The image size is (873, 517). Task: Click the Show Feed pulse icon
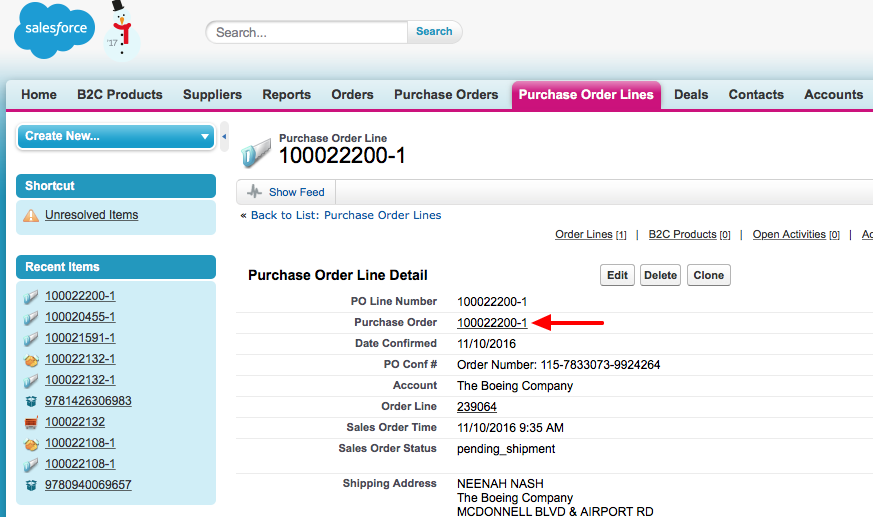tap(254, 192)
